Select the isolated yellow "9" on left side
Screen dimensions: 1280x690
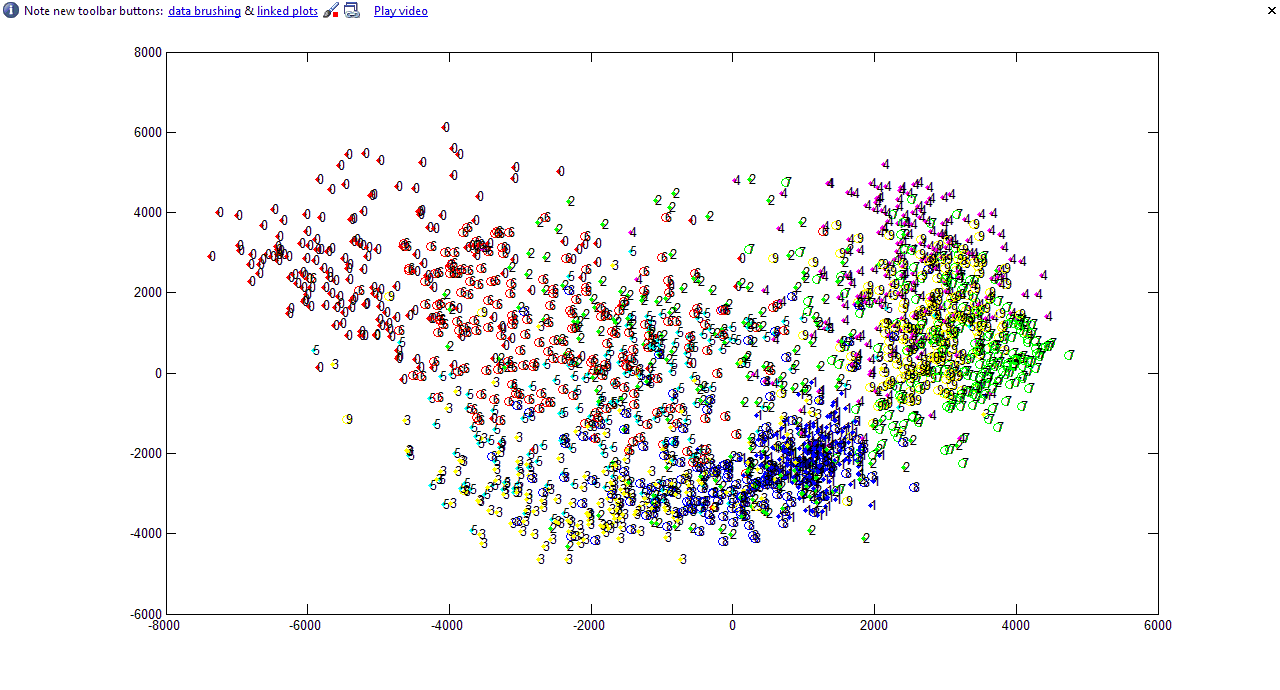tap(348, 419)
